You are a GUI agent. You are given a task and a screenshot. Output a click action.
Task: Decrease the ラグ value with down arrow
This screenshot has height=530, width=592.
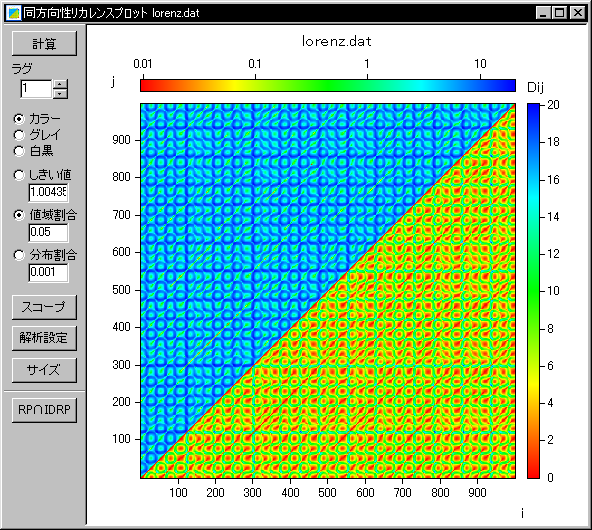[60, 94]
